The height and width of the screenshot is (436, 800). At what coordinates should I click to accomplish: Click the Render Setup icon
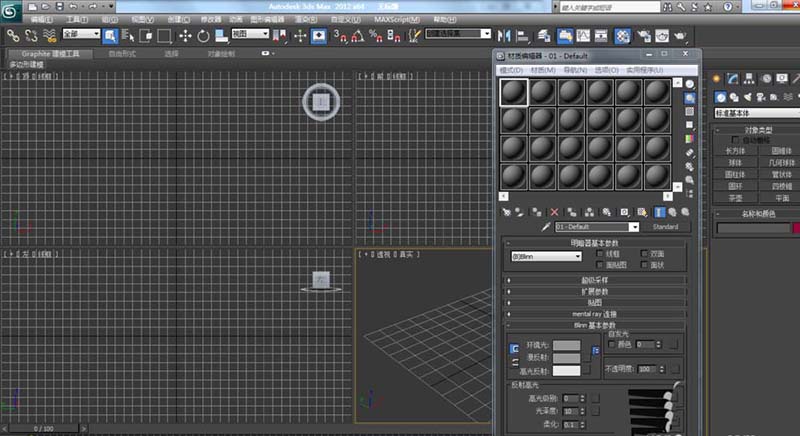click(644, 36)
